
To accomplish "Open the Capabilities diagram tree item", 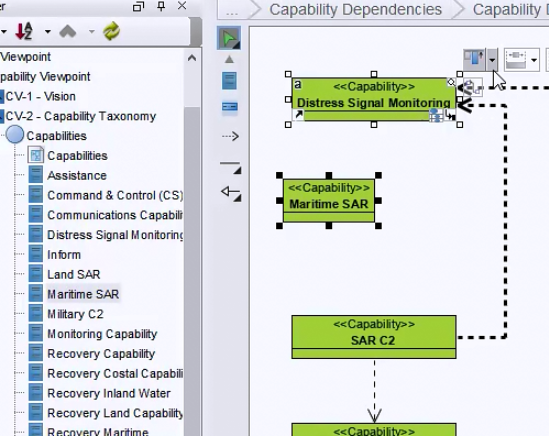I will 77,155.
